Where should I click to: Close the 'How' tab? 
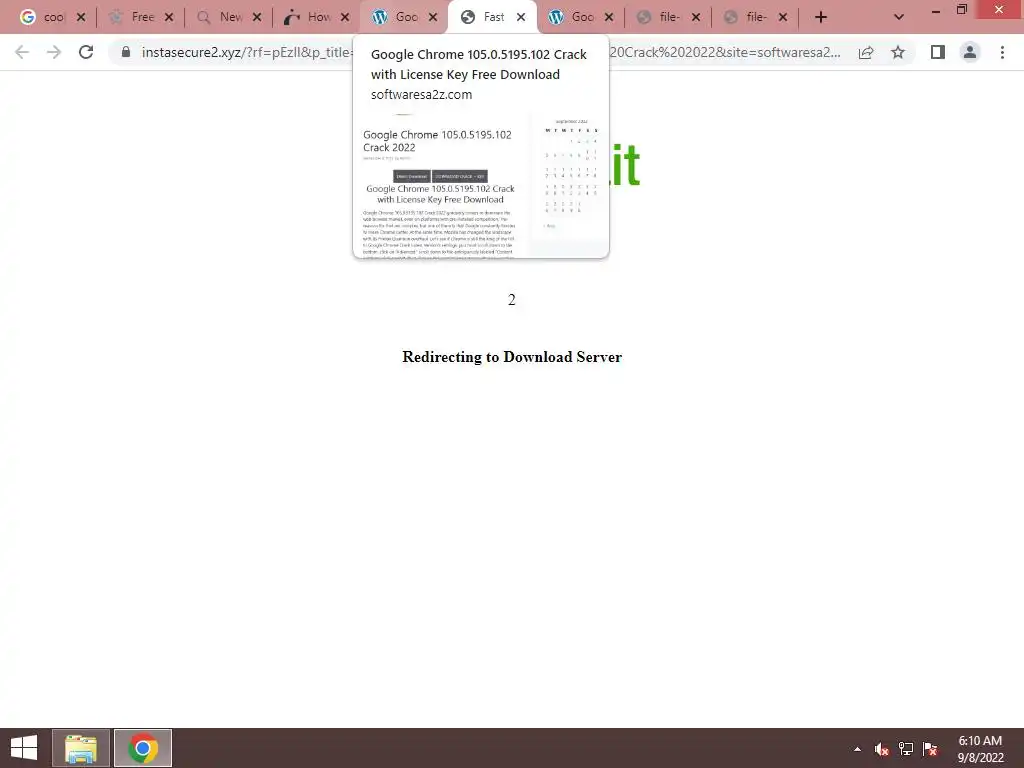point(345,18)
